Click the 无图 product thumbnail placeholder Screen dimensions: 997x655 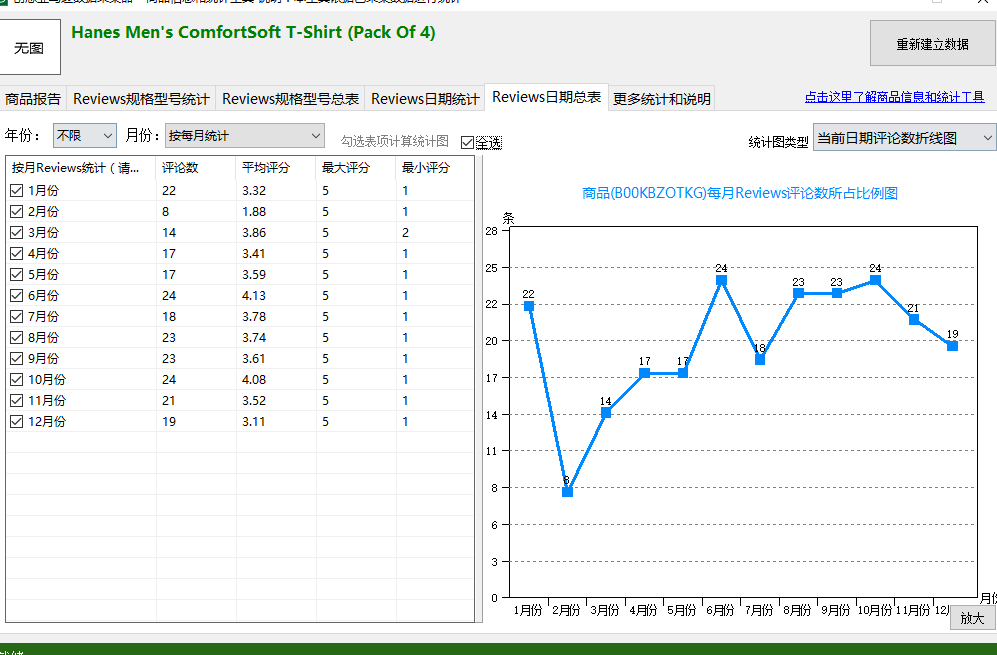tap(29, 47)
